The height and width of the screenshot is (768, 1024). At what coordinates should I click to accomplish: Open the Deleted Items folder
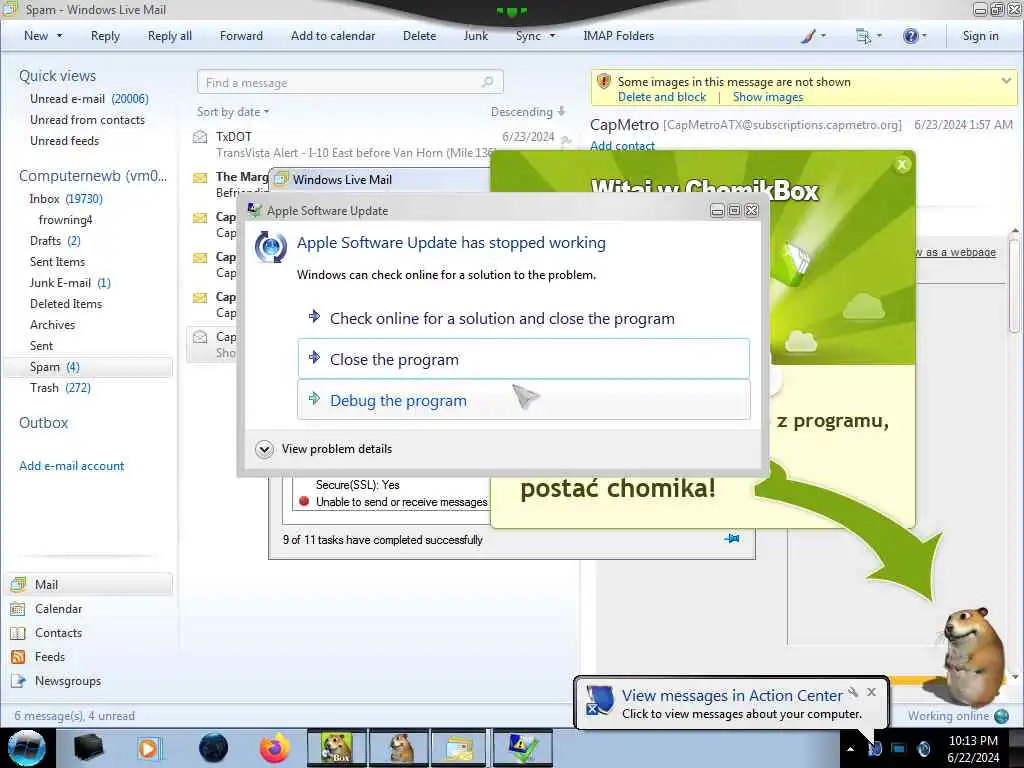(66, 304)
